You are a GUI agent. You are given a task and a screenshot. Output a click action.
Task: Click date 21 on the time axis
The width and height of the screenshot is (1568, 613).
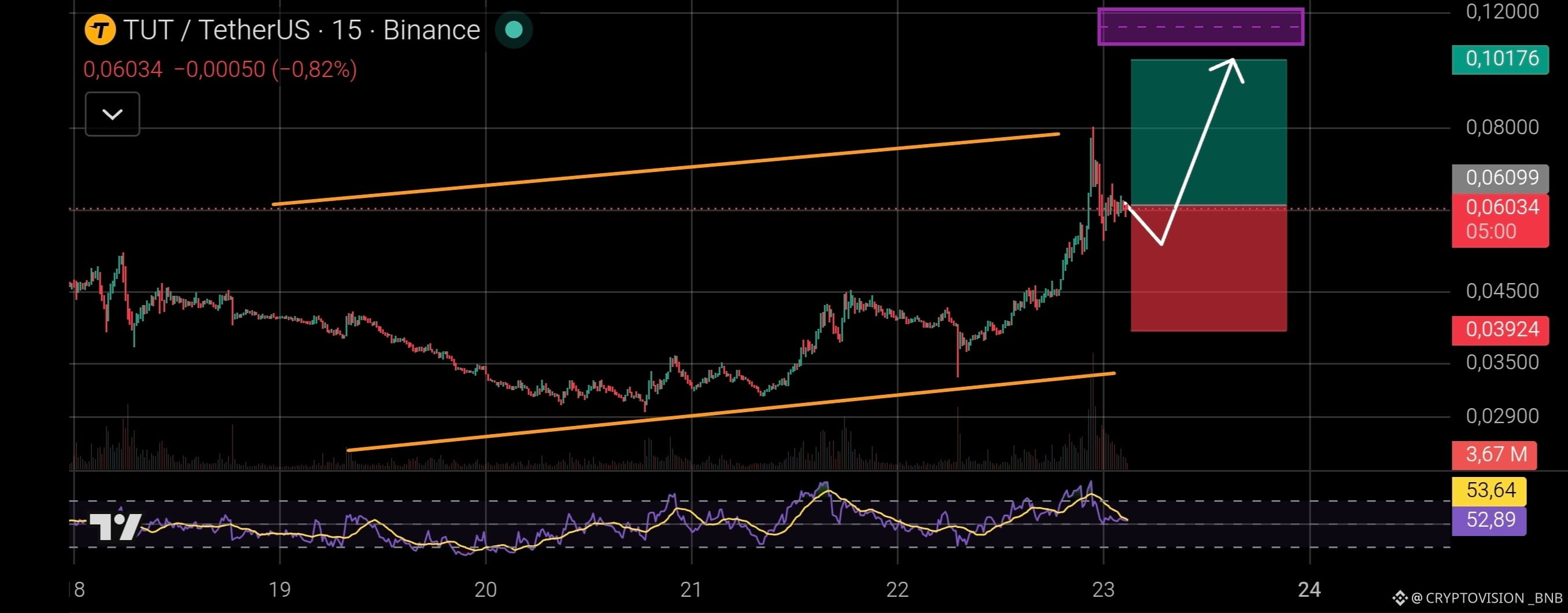tap(692, 590)
